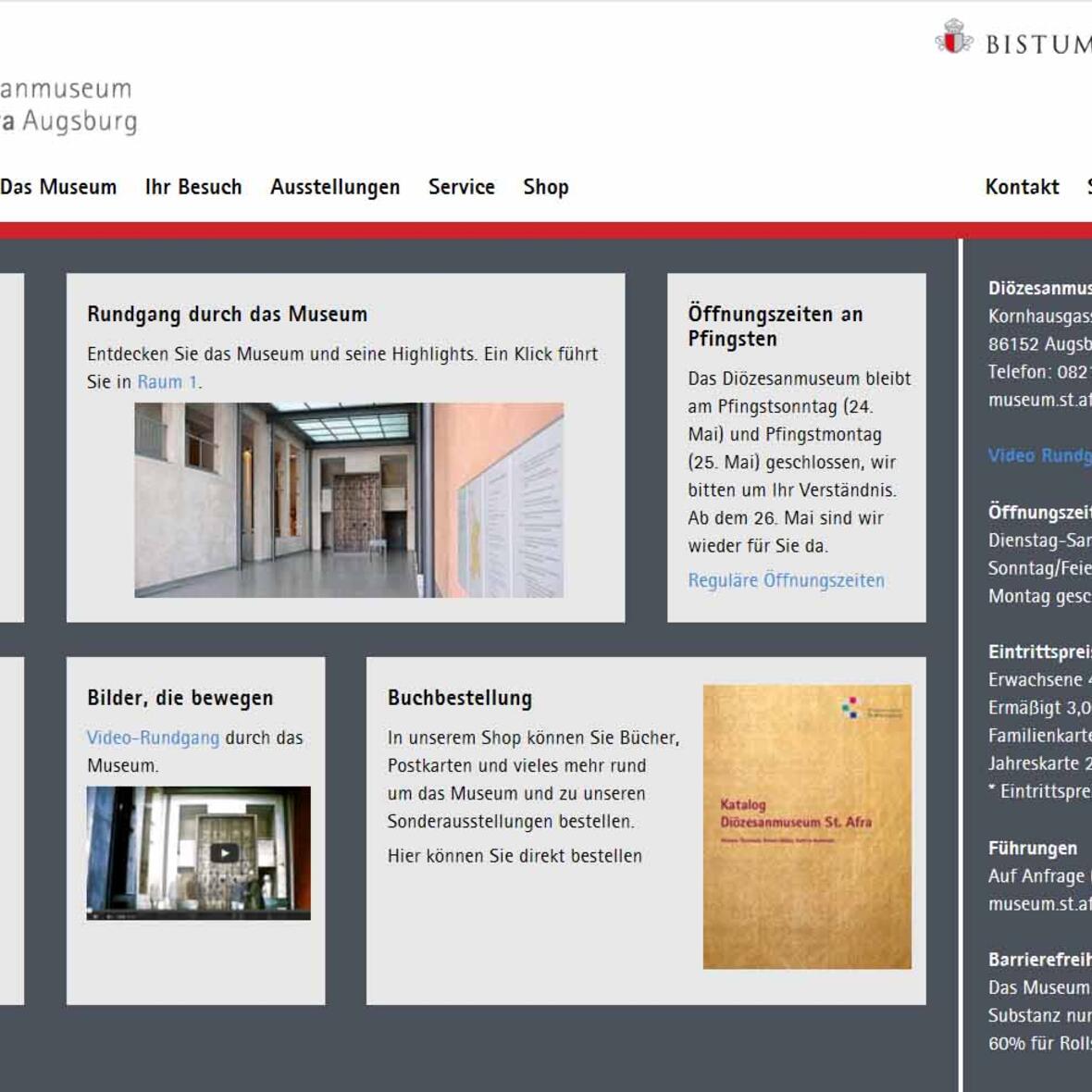Open the 'Ihr Besuch' menu item
This screenshot has width=1092, height=1092.
click(194, 187)
